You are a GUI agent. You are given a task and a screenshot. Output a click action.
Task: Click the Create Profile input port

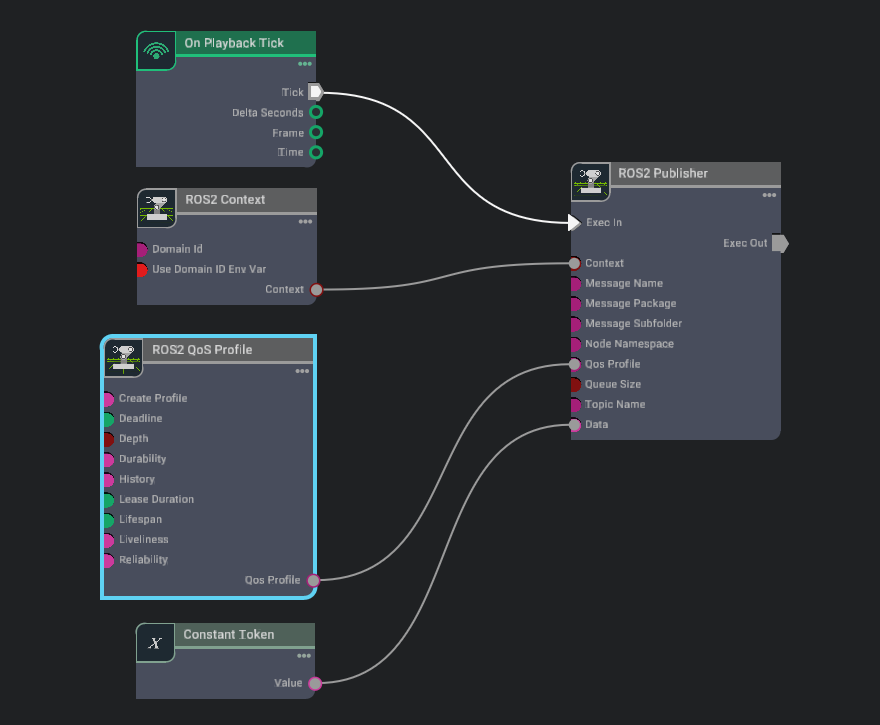click(x=108, y=399)
